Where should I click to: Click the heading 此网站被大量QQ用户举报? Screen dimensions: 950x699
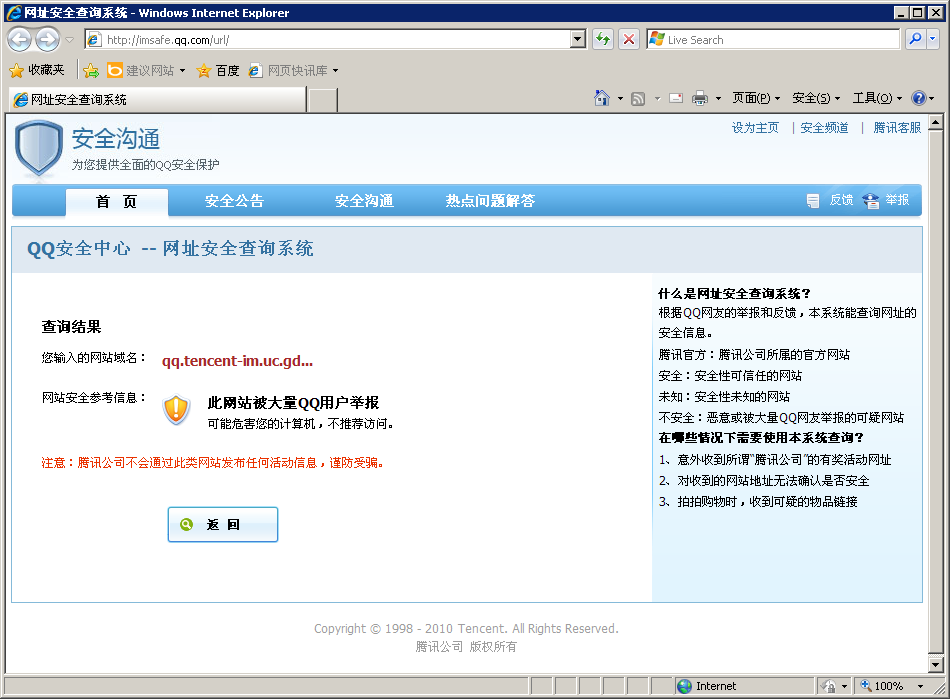293,403
